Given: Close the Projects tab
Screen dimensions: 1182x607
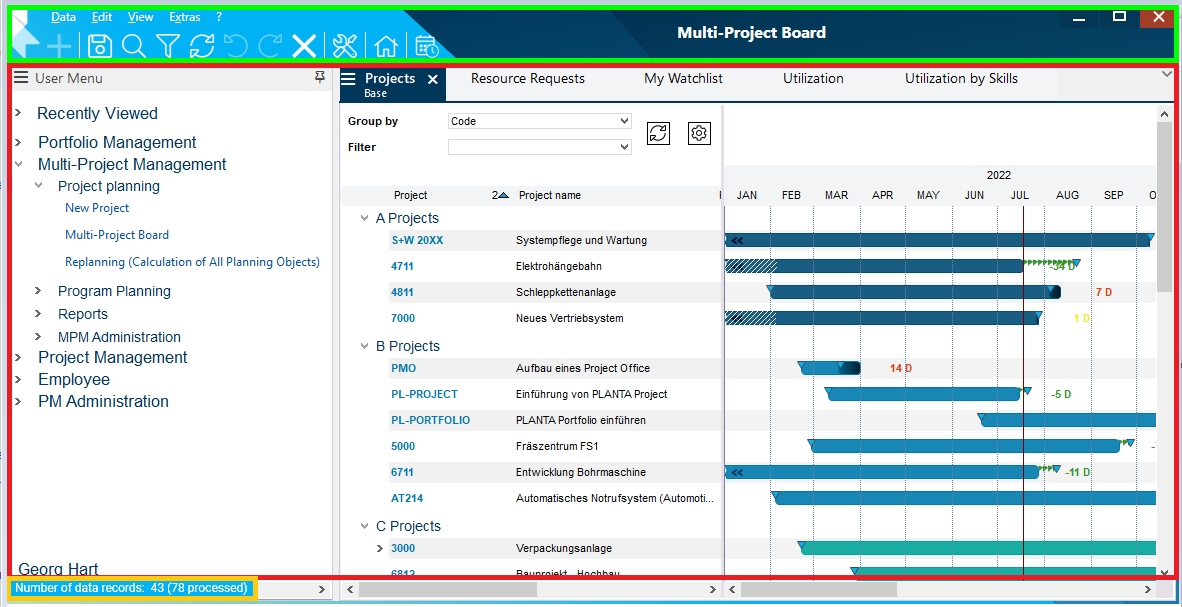Looking at the screenshot, I should [433, 79].
